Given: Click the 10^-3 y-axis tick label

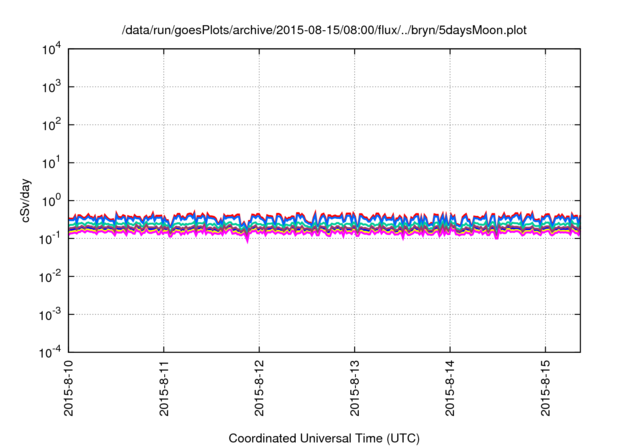Looking at the screenshot, I should [x=51, y=315].
